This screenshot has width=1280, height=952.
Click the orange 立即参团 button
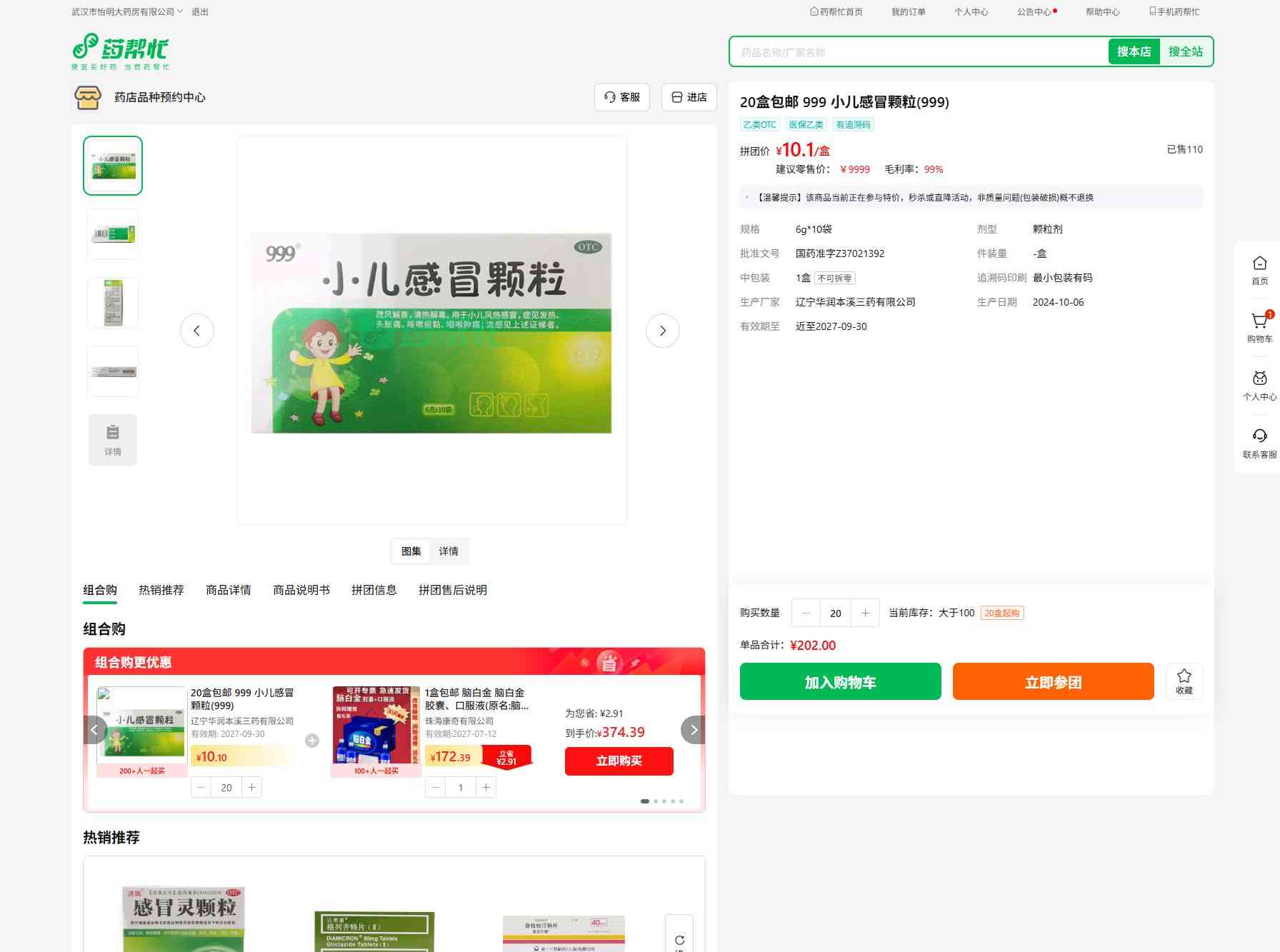(1053, 682)
